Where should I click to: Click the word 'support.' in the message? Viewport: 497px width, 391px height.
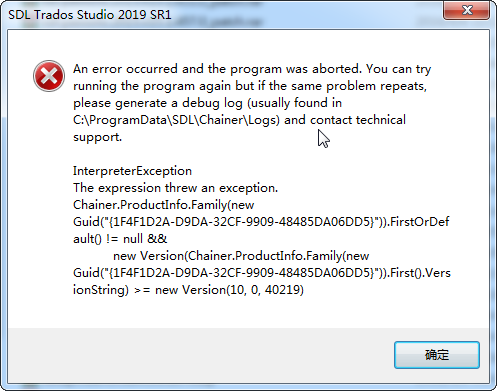[x=98, y=137]
